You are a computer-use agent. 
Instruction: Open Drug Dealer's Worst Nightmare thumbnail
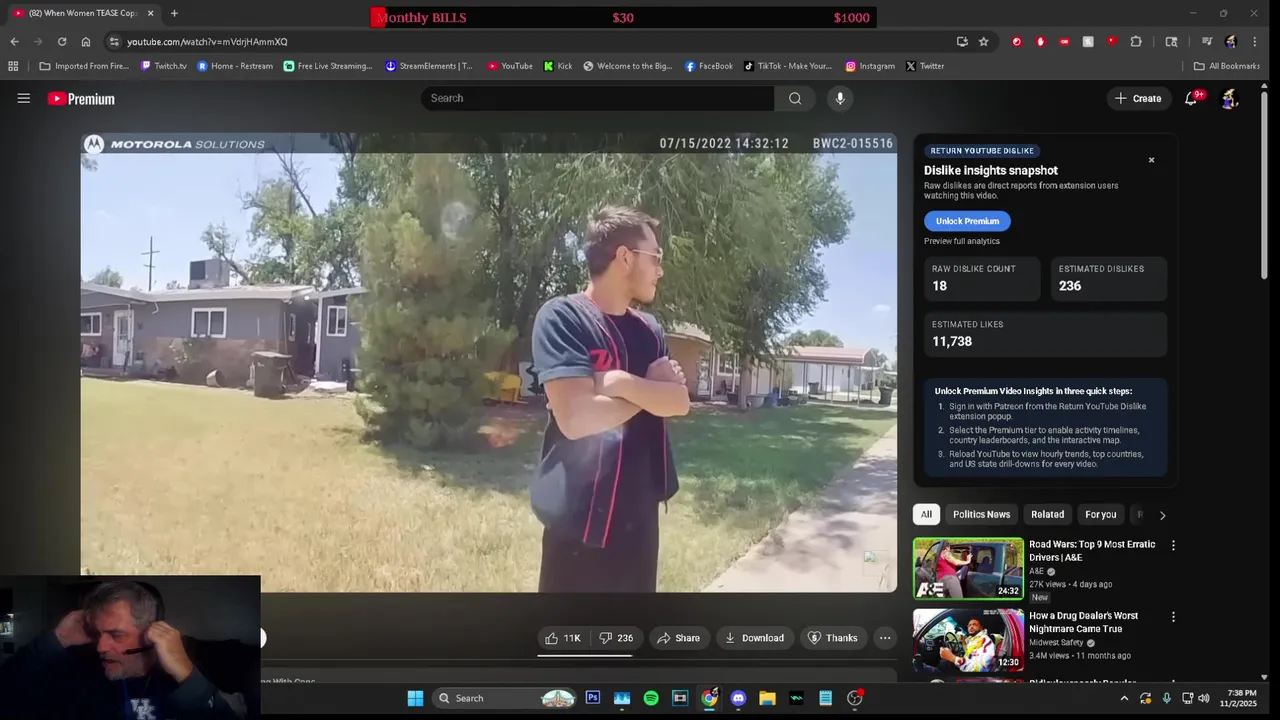tap(968, 640)
